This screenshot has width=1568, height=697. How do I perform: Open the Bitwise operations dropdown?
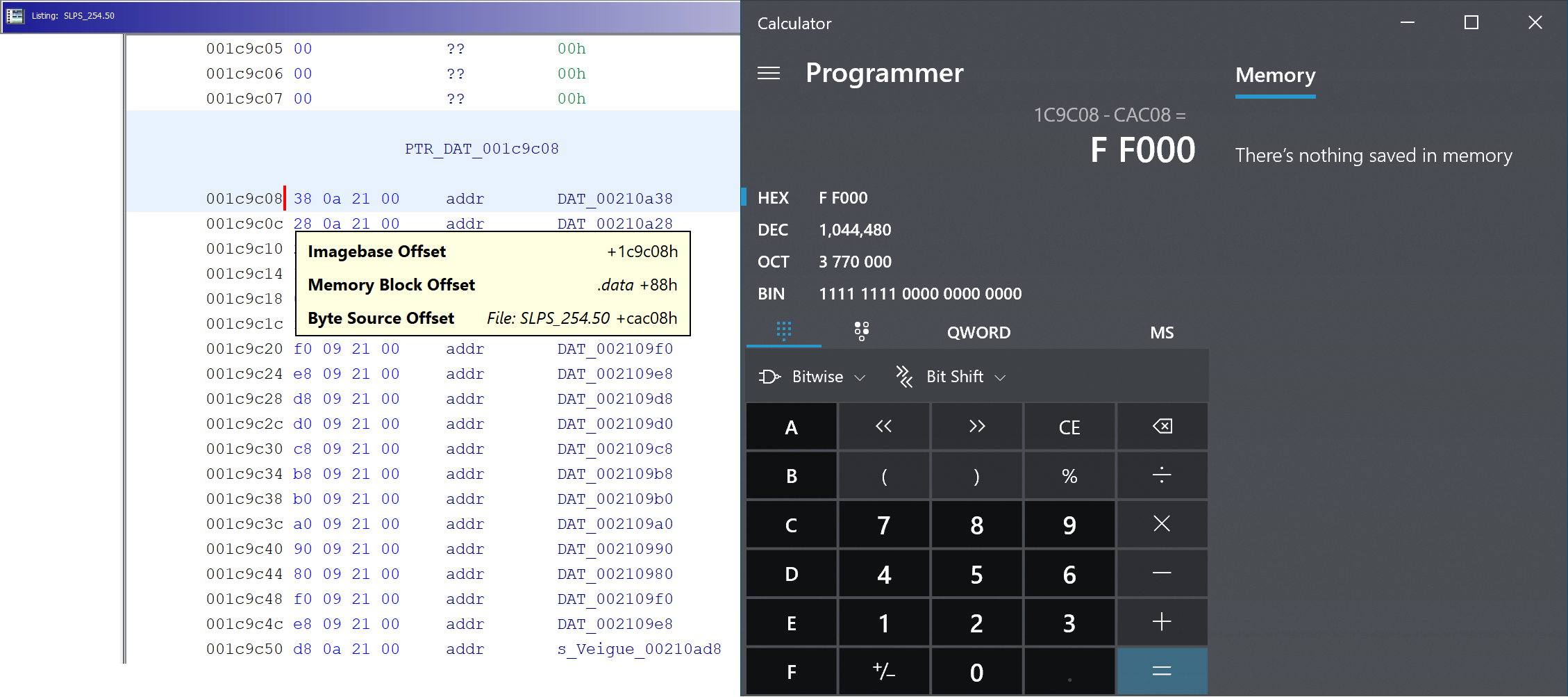click(x=812, y=377)
